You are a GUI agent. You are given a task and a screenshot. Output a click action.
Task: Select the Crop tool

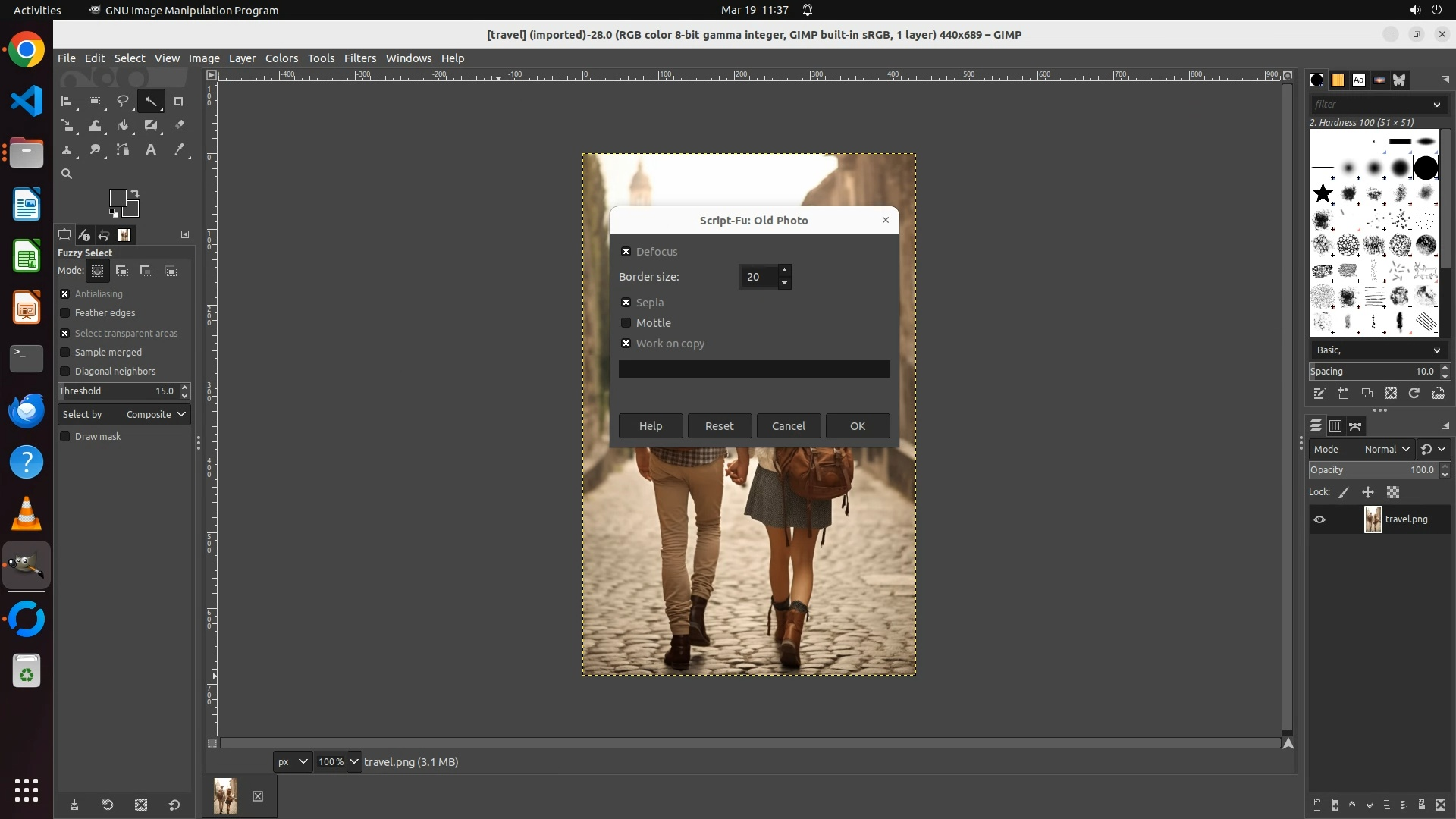tap(179, 101)
